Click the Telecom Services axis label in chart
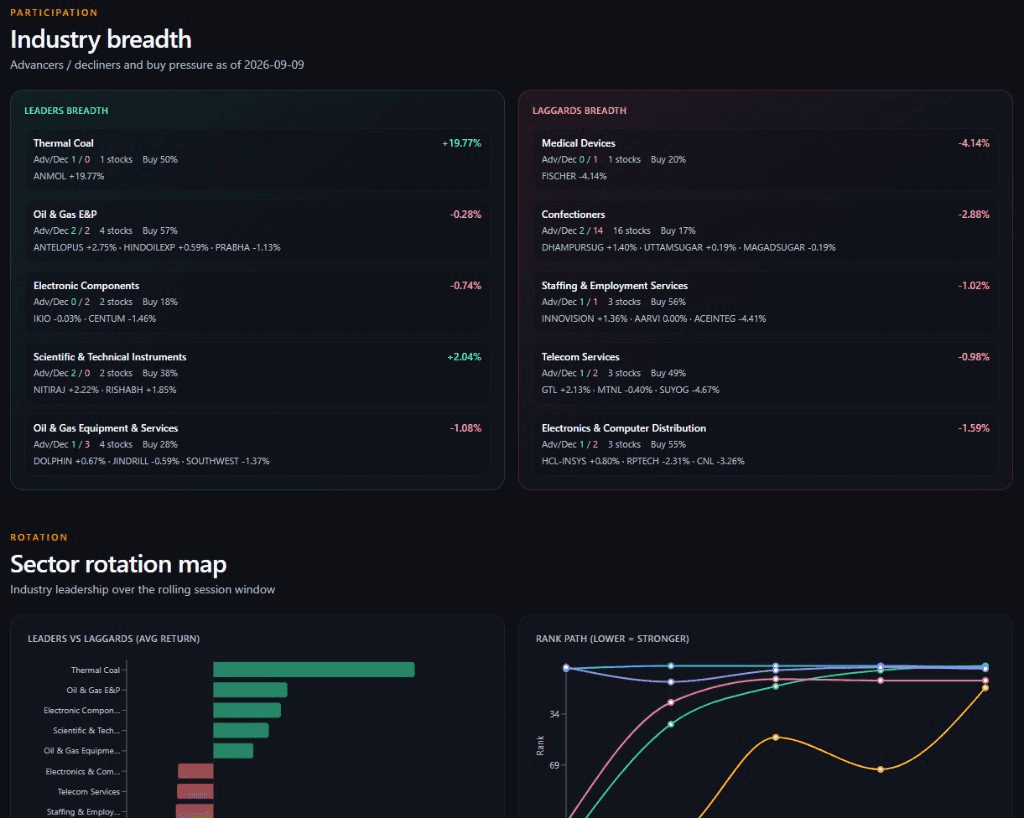Image resolution: width=1024 pixels, height=818 pixels. coord(89,792)
